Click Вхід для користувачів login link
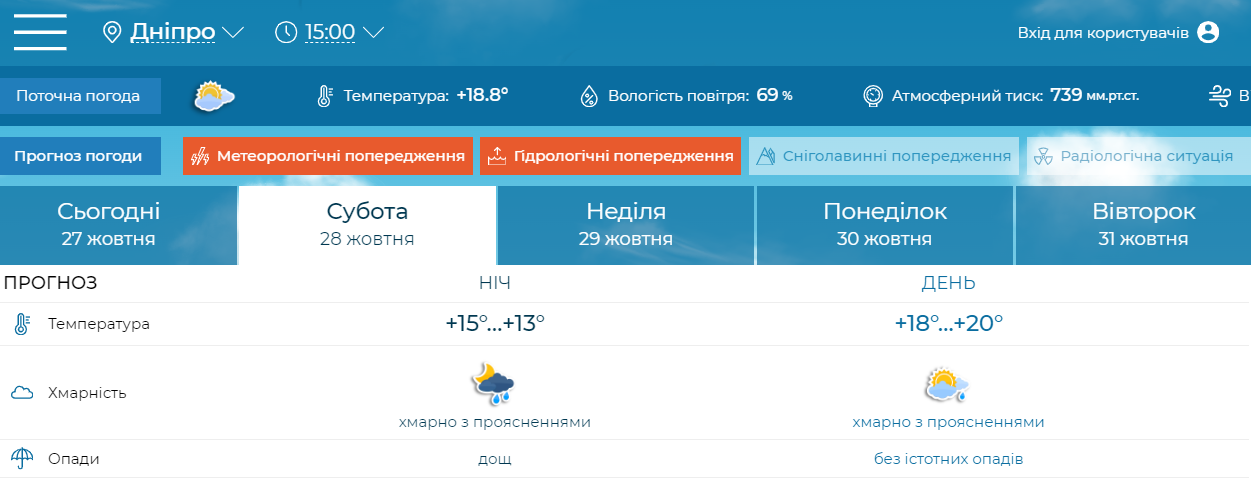Viewport: 1251px width, 484px height. [x=1102, y=33]
